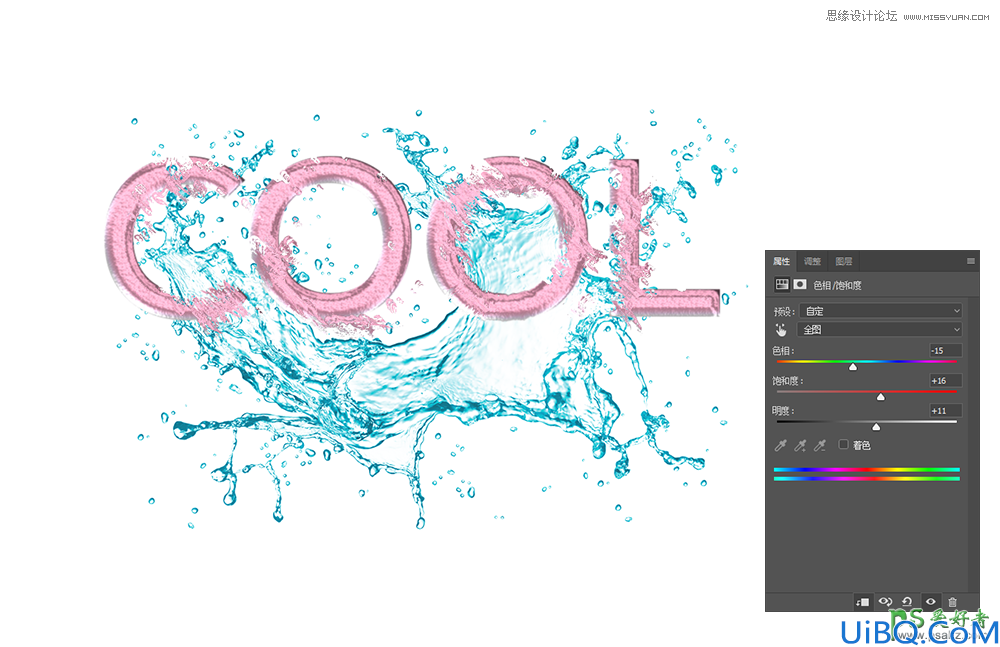Click the 色相 label text
This screenshot has height=647, width=1000.
coord(783,350)
